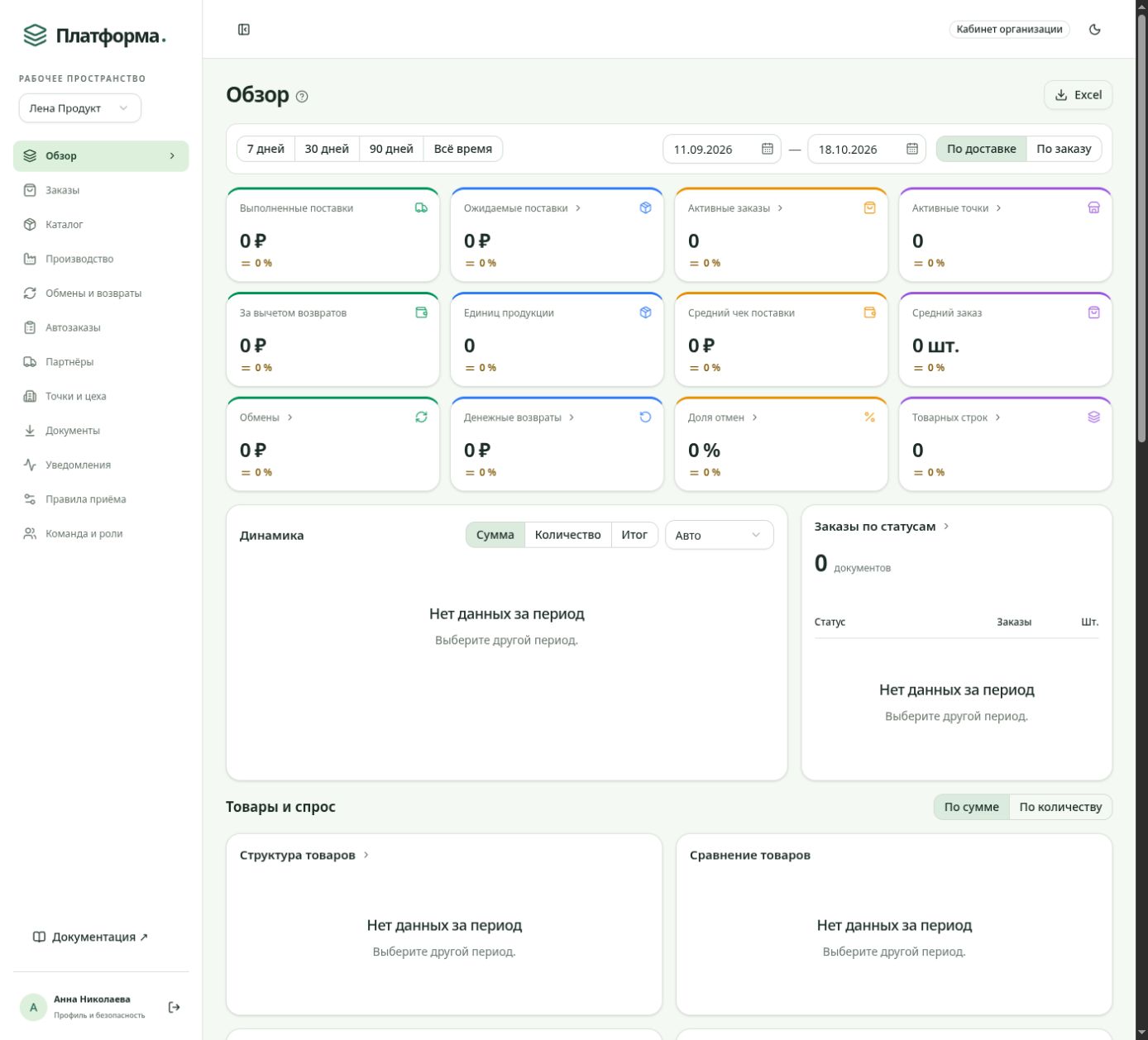Image resolution: width=1148 pixels, height=1040 pixels.
Task: Click undo icon on Денежные возвраты card
Action: (645, 417)
